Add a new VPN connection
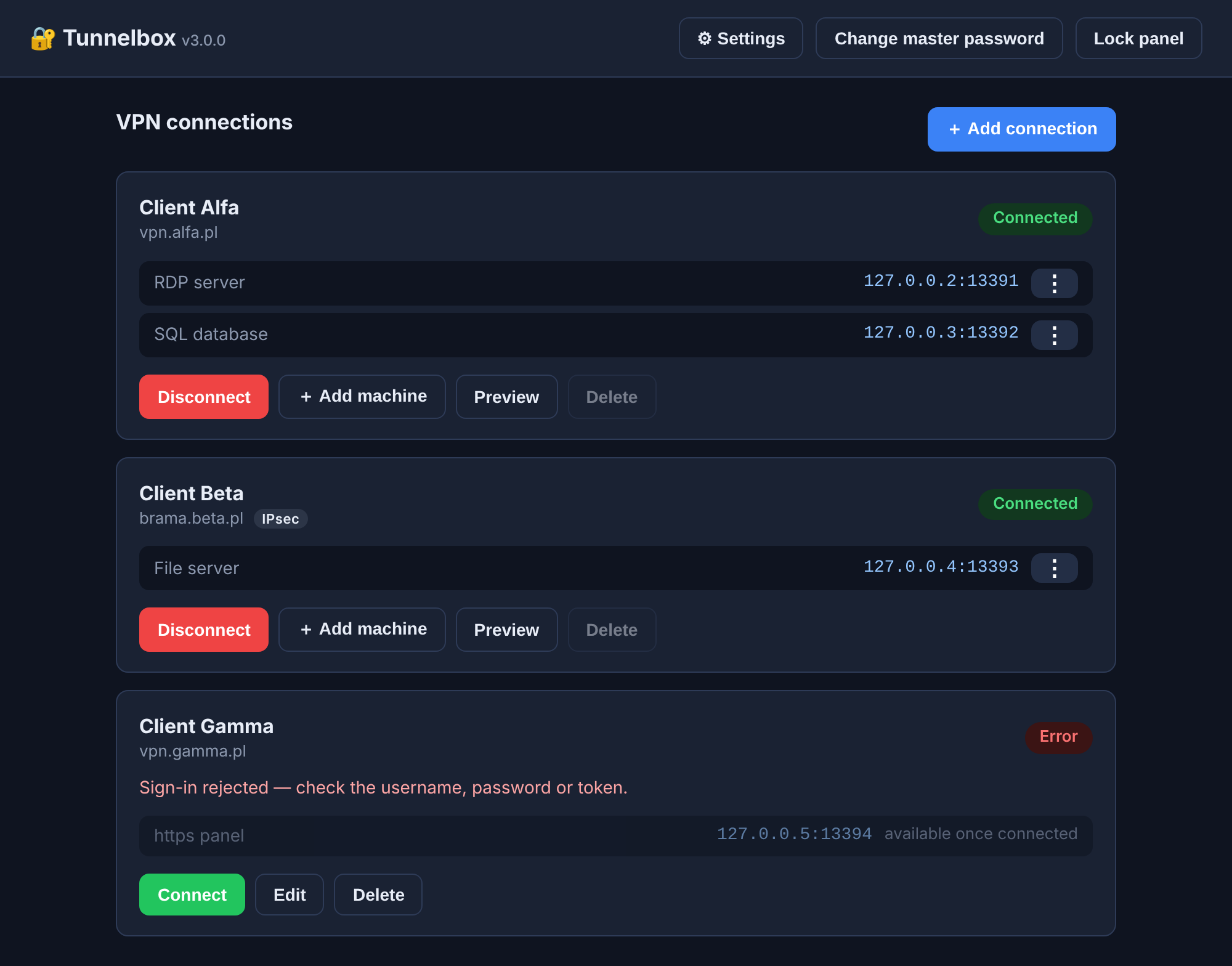The width and height of the screenshot is (1232, 966). point(1021,129)
